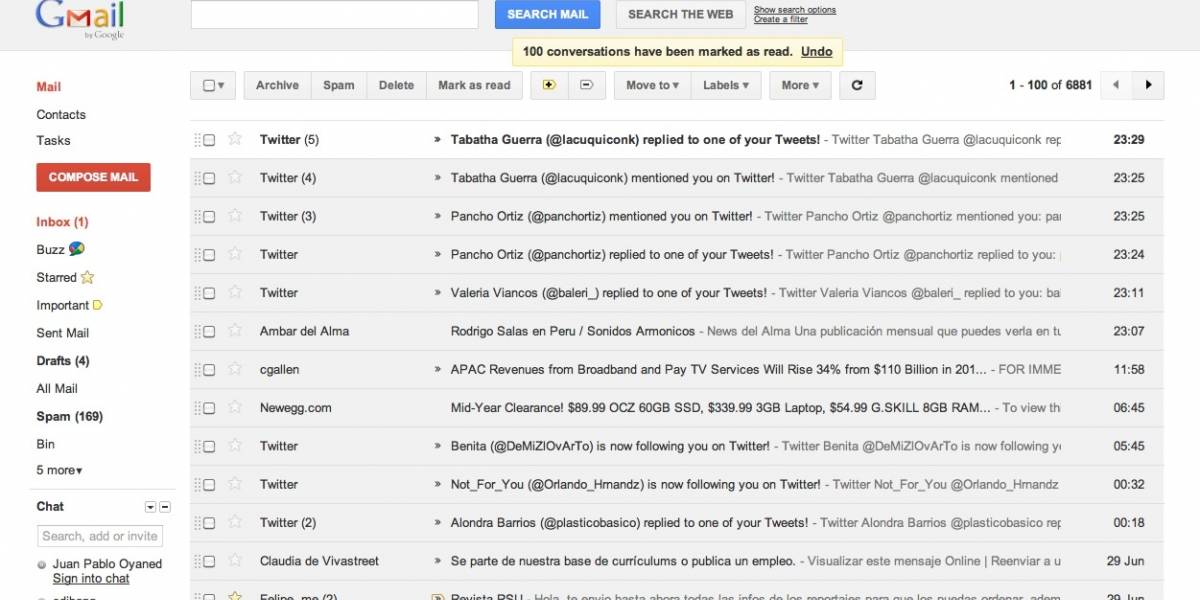Click Undo in the notification
The width and height of the screenshot is (1200, 600).
coord(817,52)
